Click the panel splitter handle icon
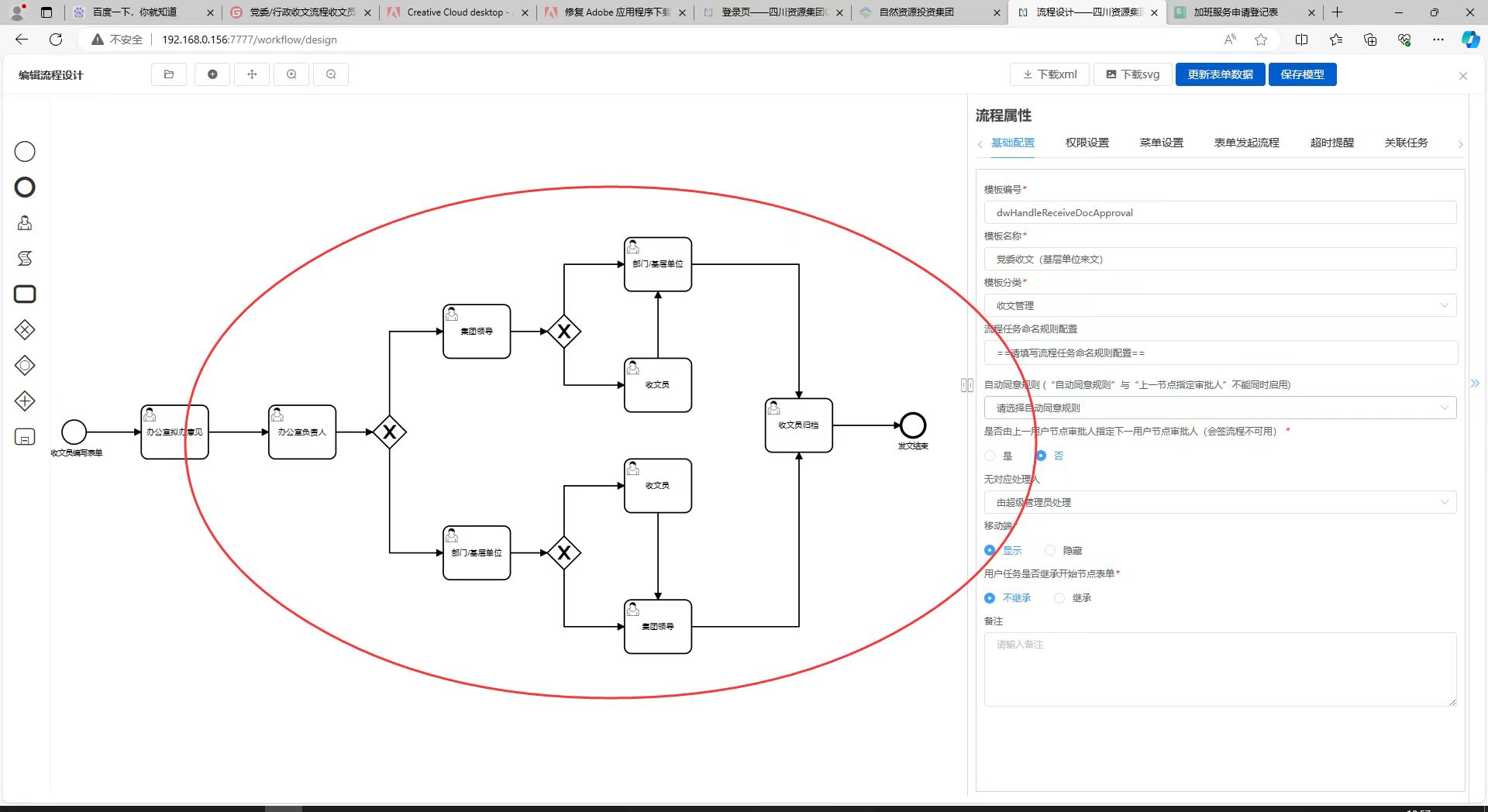This screenshot has height=812, width=1488. (x=967, y=385)
